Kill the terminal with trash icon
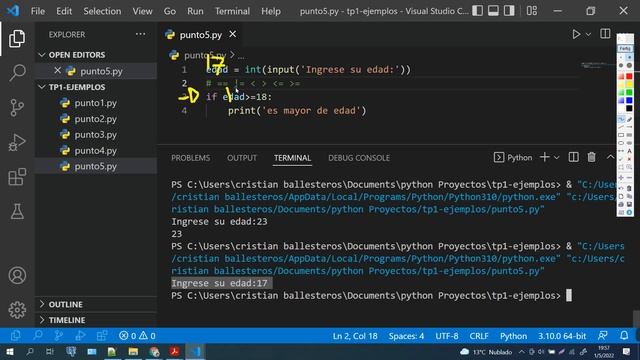 pyautogui.click(x=591, y=157)
